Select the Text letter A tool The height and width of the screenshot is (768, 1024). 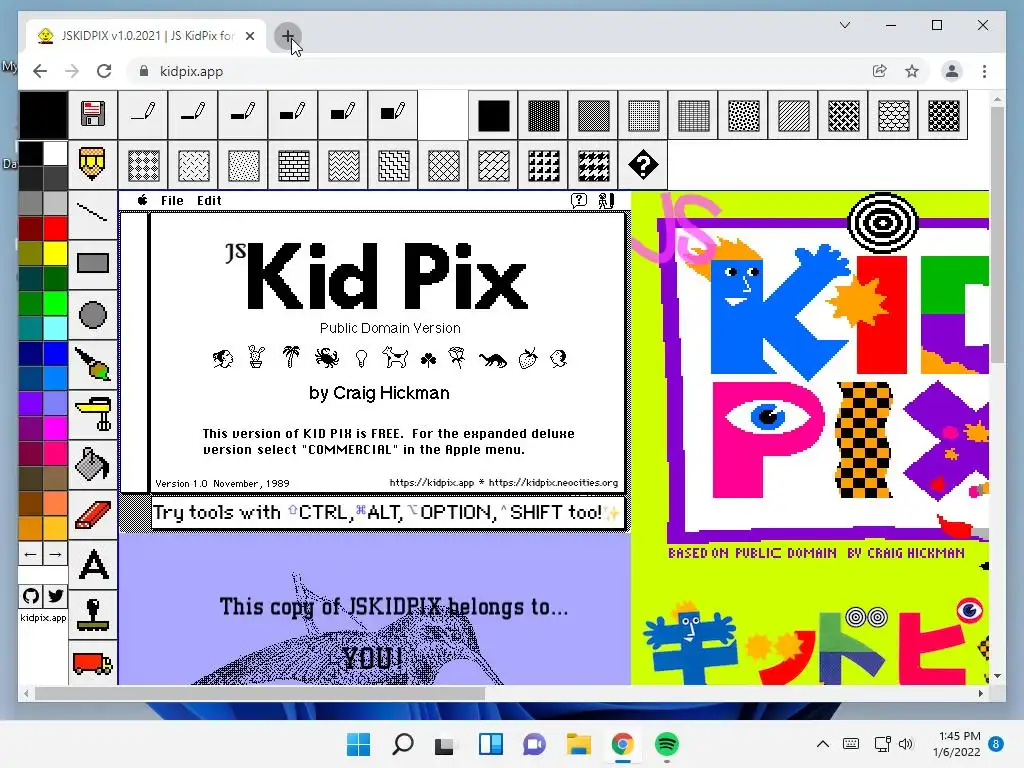[93, 564]
